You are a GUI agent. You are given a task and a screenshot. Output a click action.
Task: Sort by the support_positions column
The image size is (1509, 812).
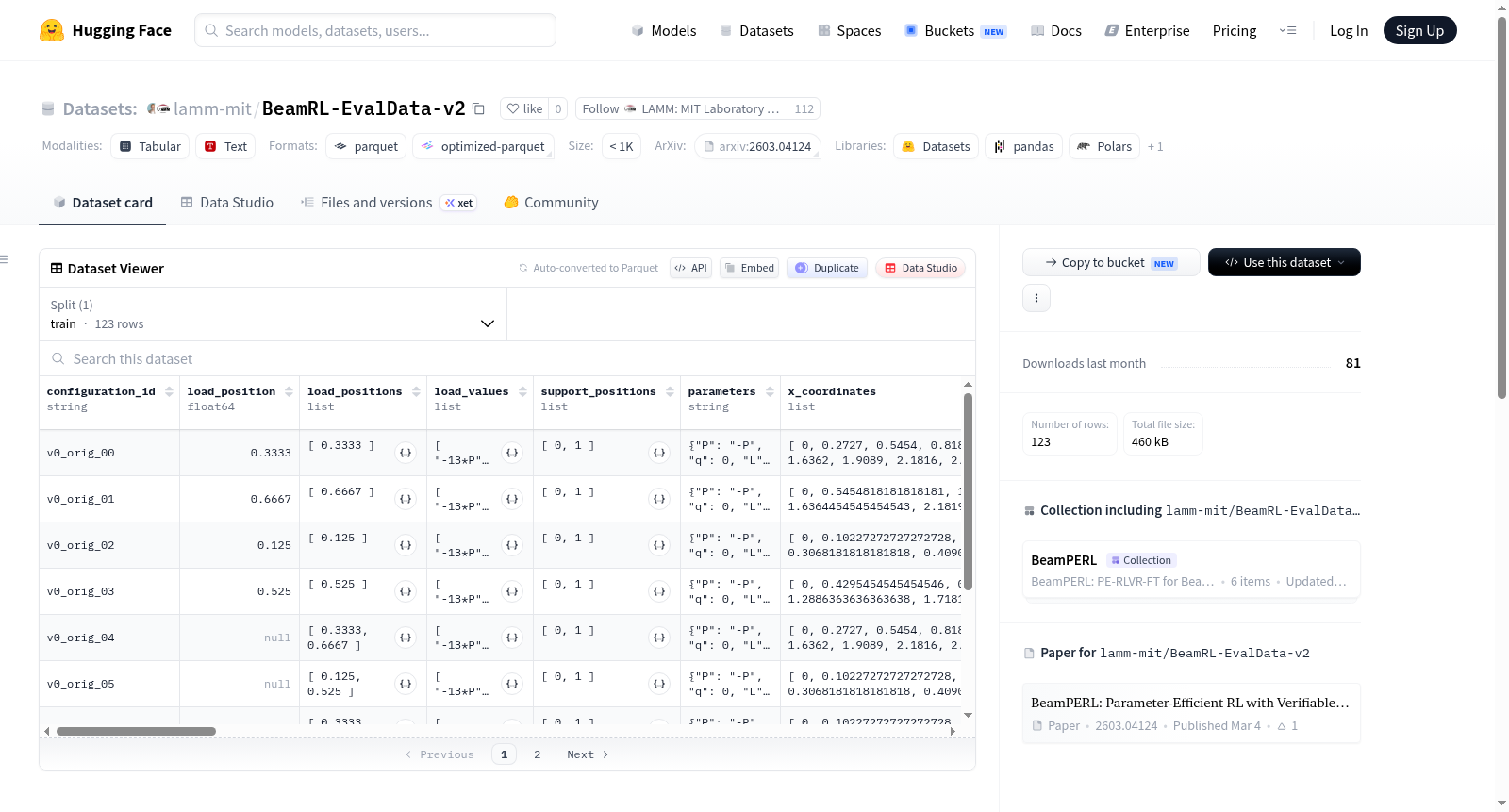point(670,391)
